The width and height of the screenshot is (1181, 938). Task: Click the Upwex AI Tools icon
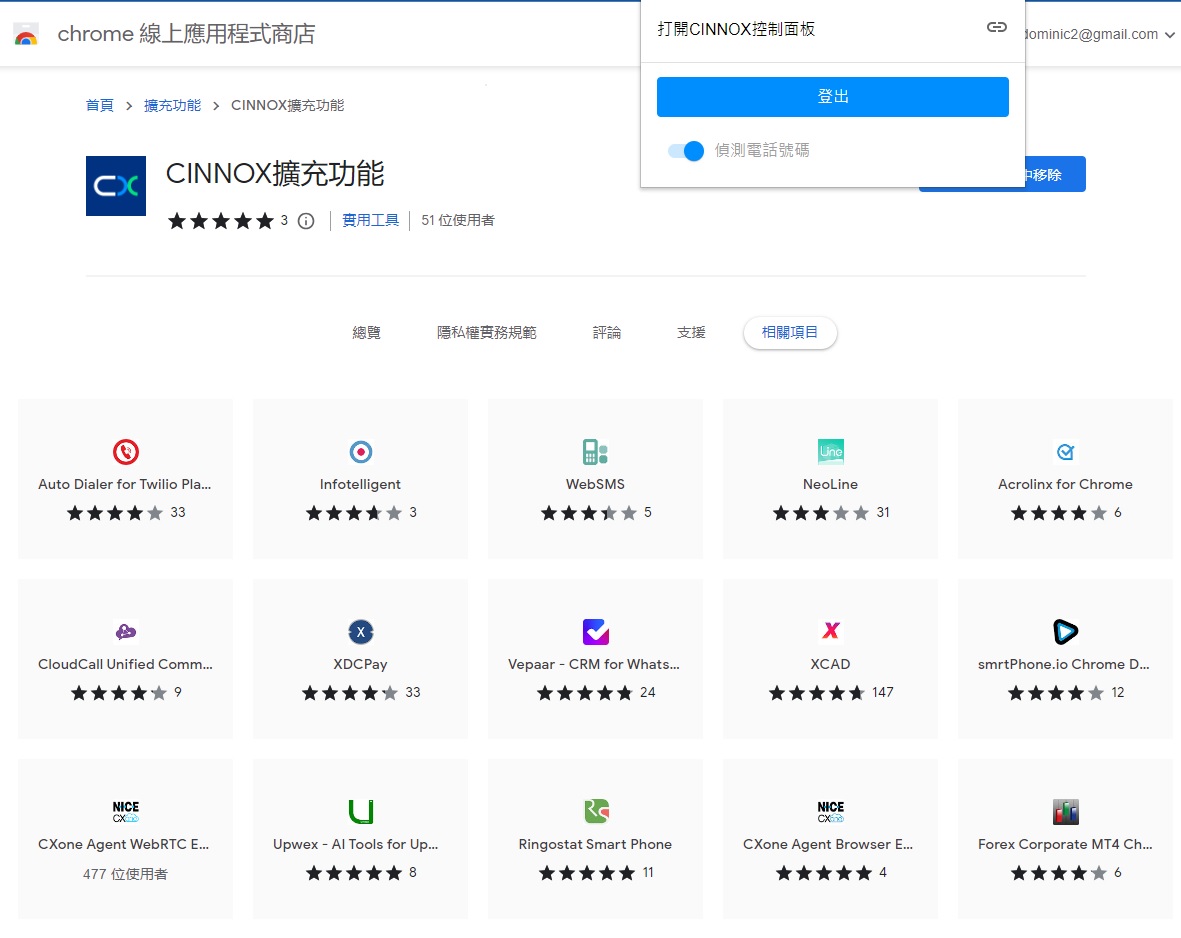(361, 811)
